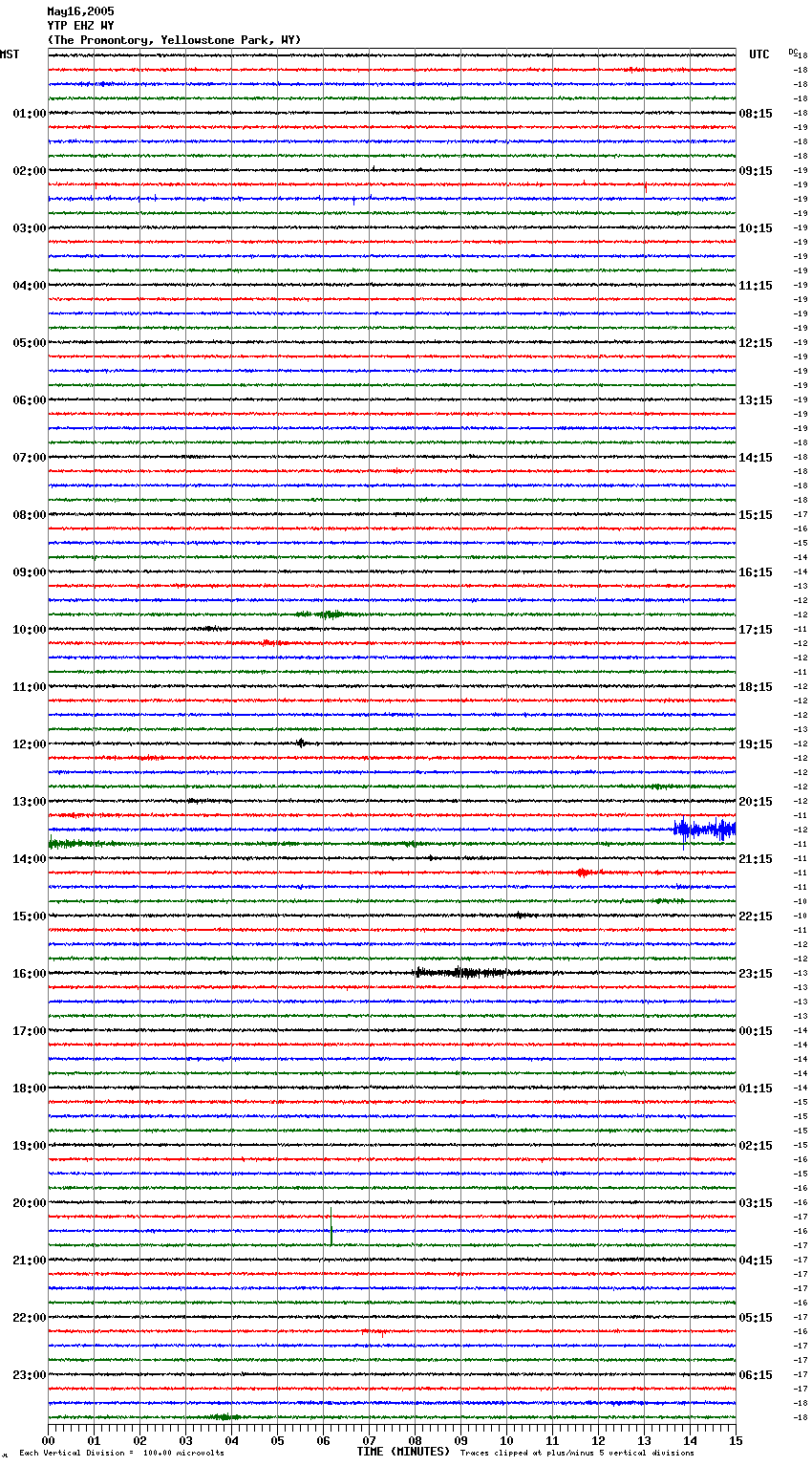812x1466 pixels.
Task: Click the large blue seismic burst near 20:15 UTC
Action: (x=704, y=830)
